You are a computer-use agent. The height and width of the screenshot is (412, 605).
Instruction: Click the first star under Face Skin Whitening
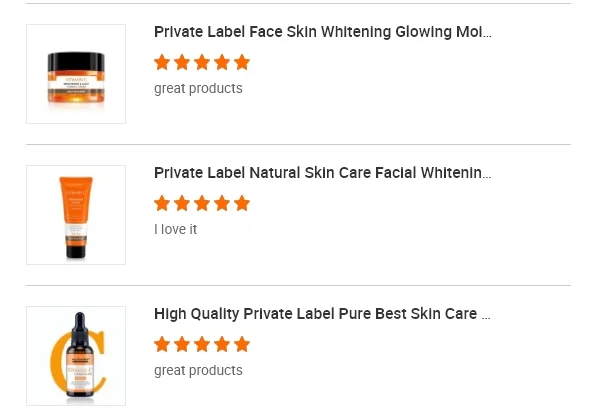[x=162, y=63]
